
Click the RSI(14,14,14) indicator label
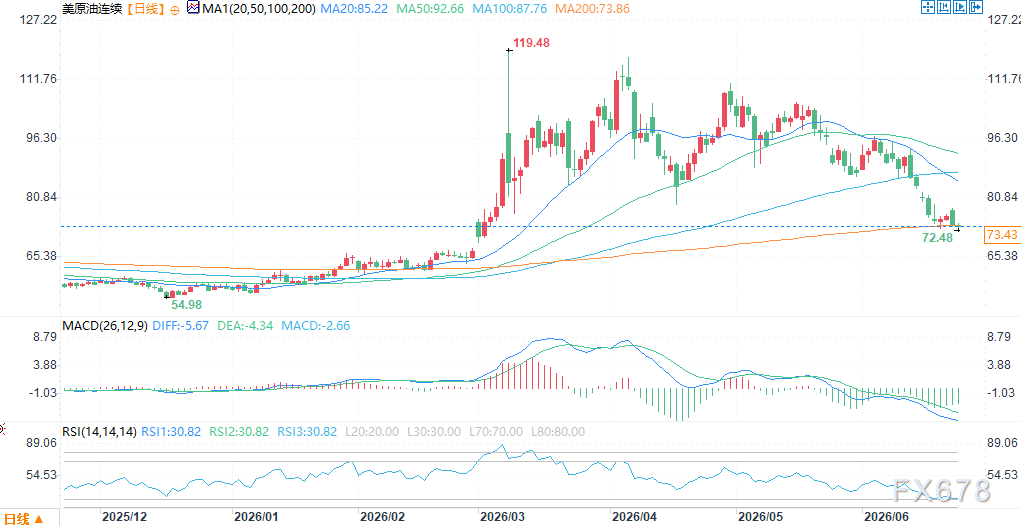[99, 432]
